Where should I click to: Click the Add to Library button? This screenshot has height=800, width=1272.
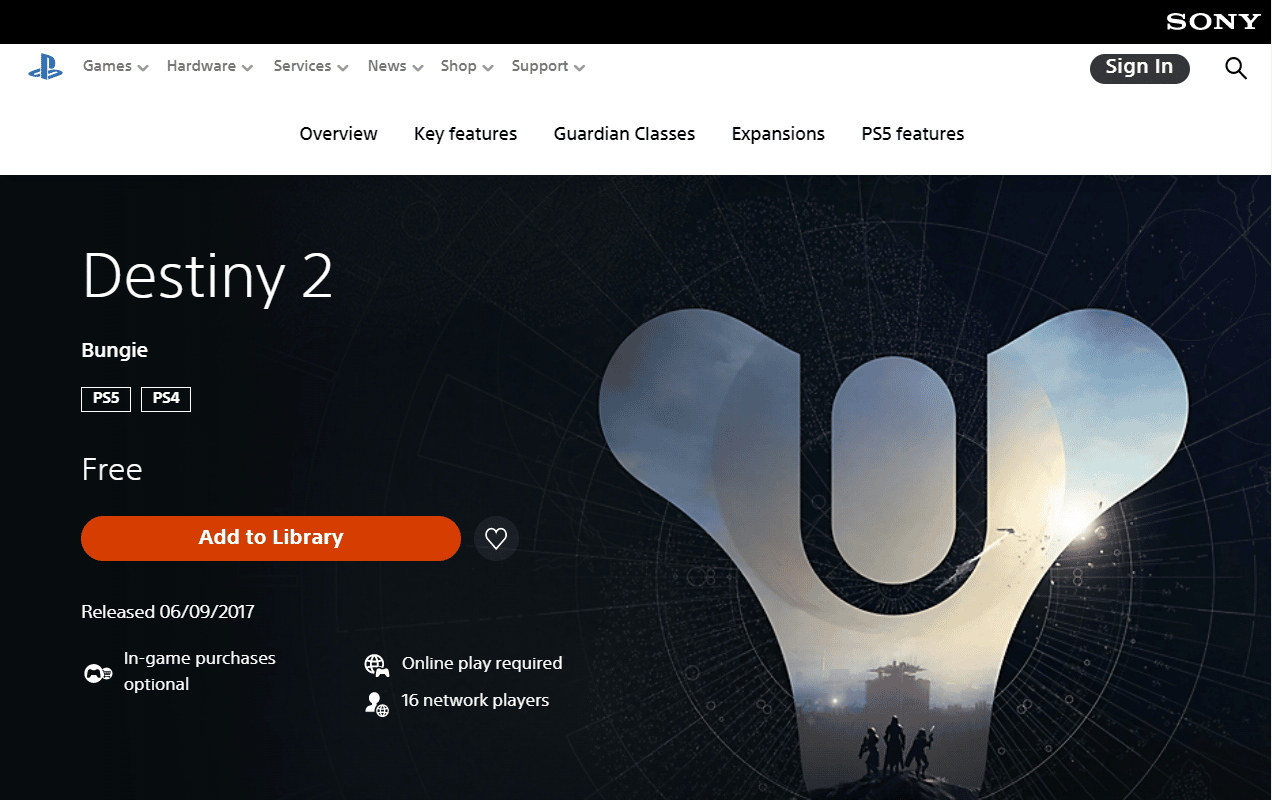coord(270,538)
